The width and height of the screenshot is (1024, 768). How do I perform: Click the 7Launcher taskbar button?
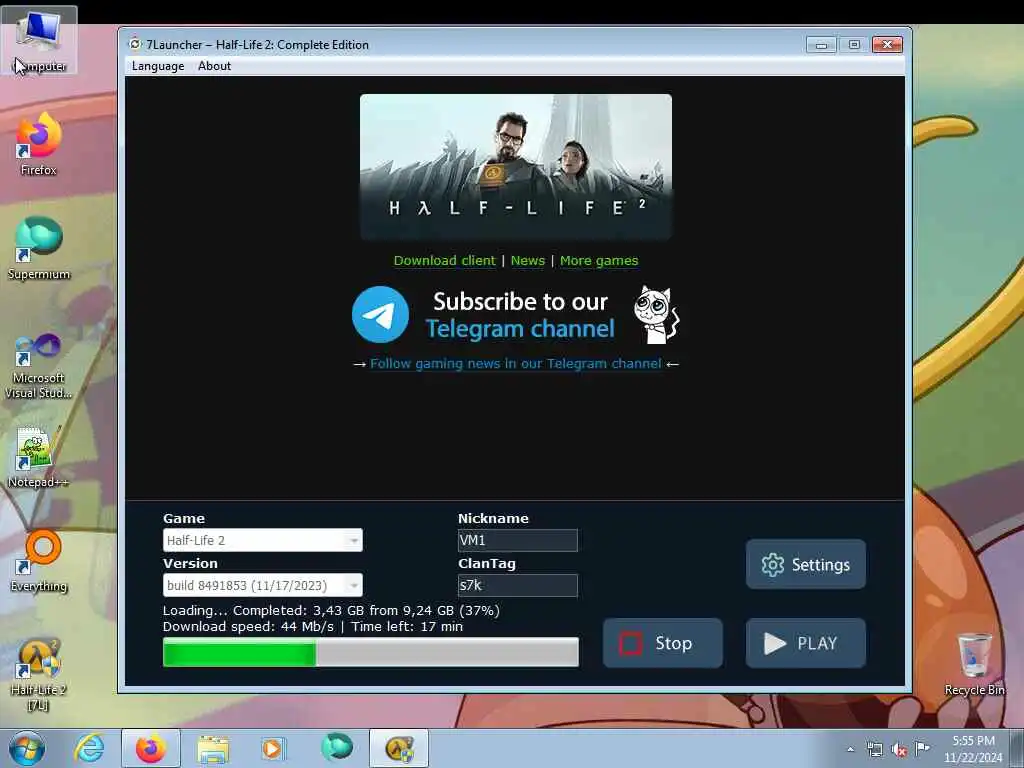click(x=399, y=748)
